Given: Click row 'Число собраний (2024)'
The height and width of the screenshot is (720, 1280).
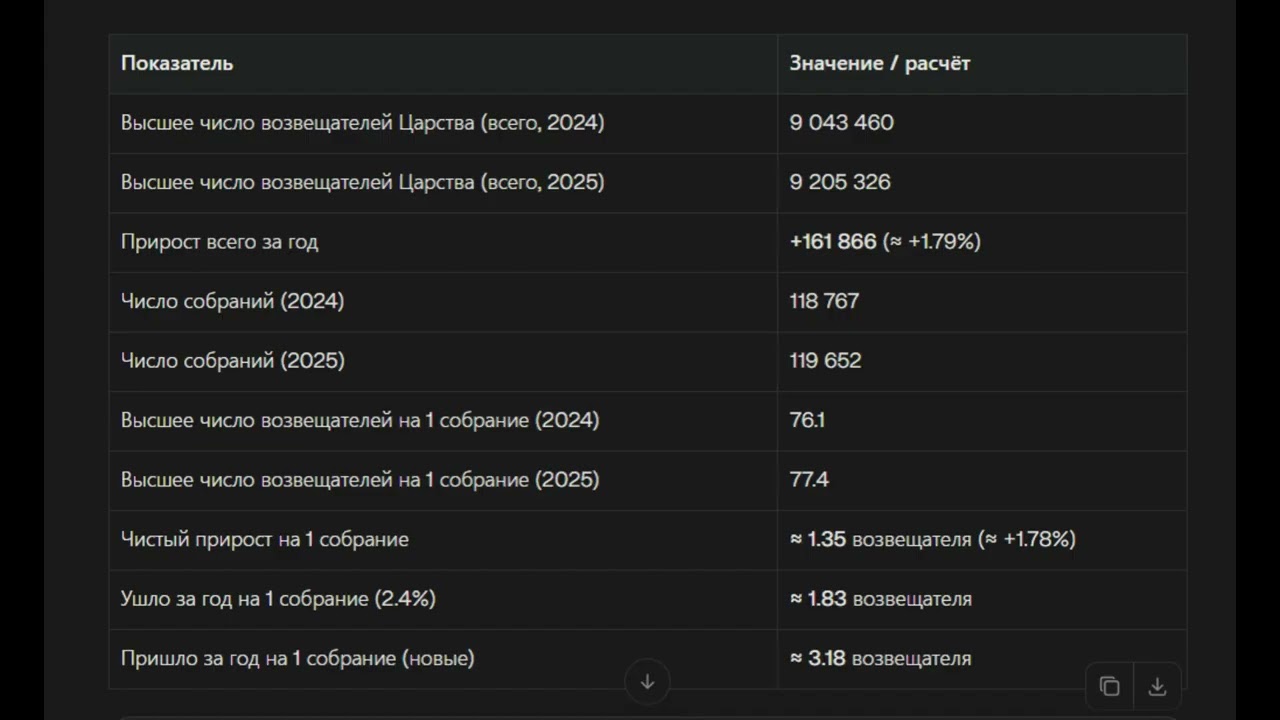Looking at the screenshot, I should point(648,301).
